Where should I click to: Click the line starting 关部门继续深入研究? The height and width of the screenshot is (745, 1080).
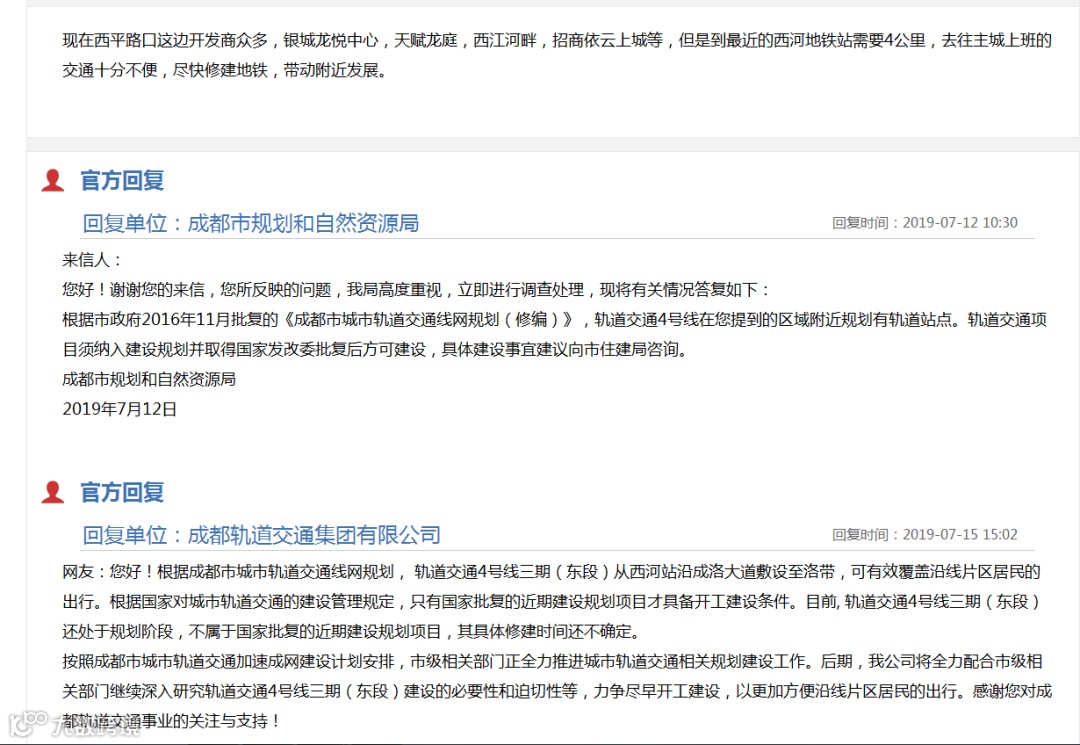(x=557, y=691)
